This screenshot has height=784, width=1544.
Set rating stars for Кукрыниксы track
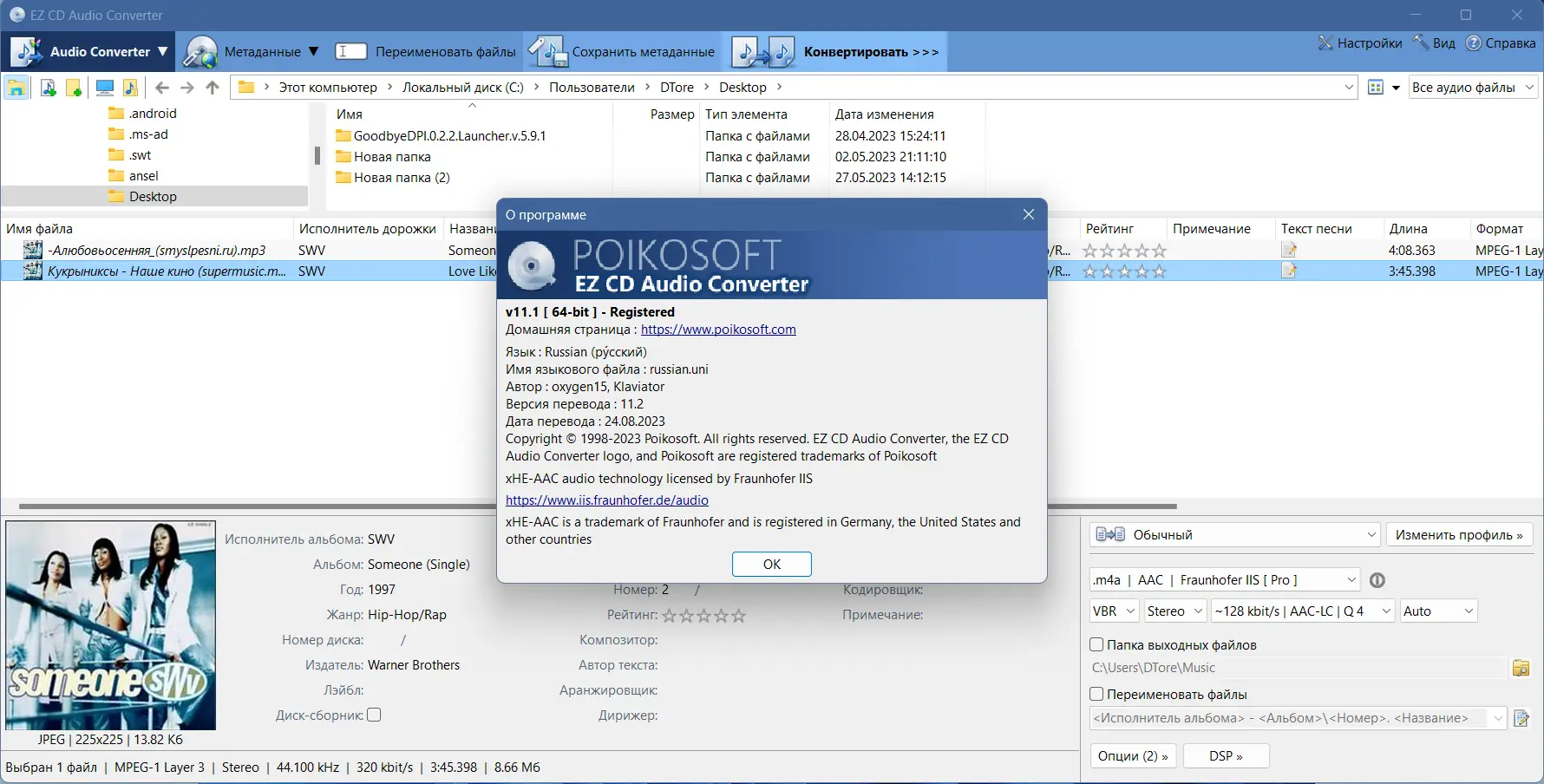[x=1125, y=271]
